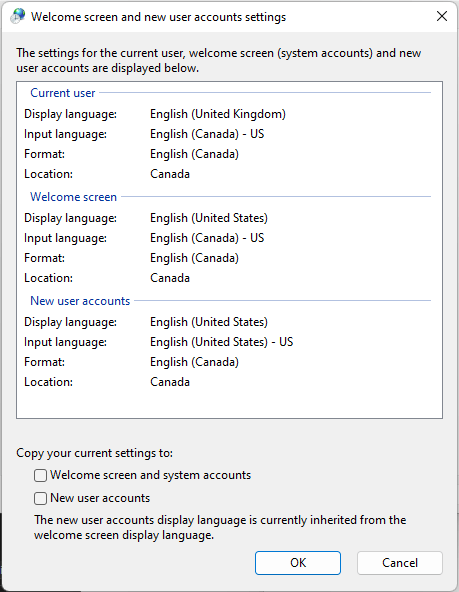Click New user accounts' Format label
This screenshot has width=459, height=592.
[45, 362]
